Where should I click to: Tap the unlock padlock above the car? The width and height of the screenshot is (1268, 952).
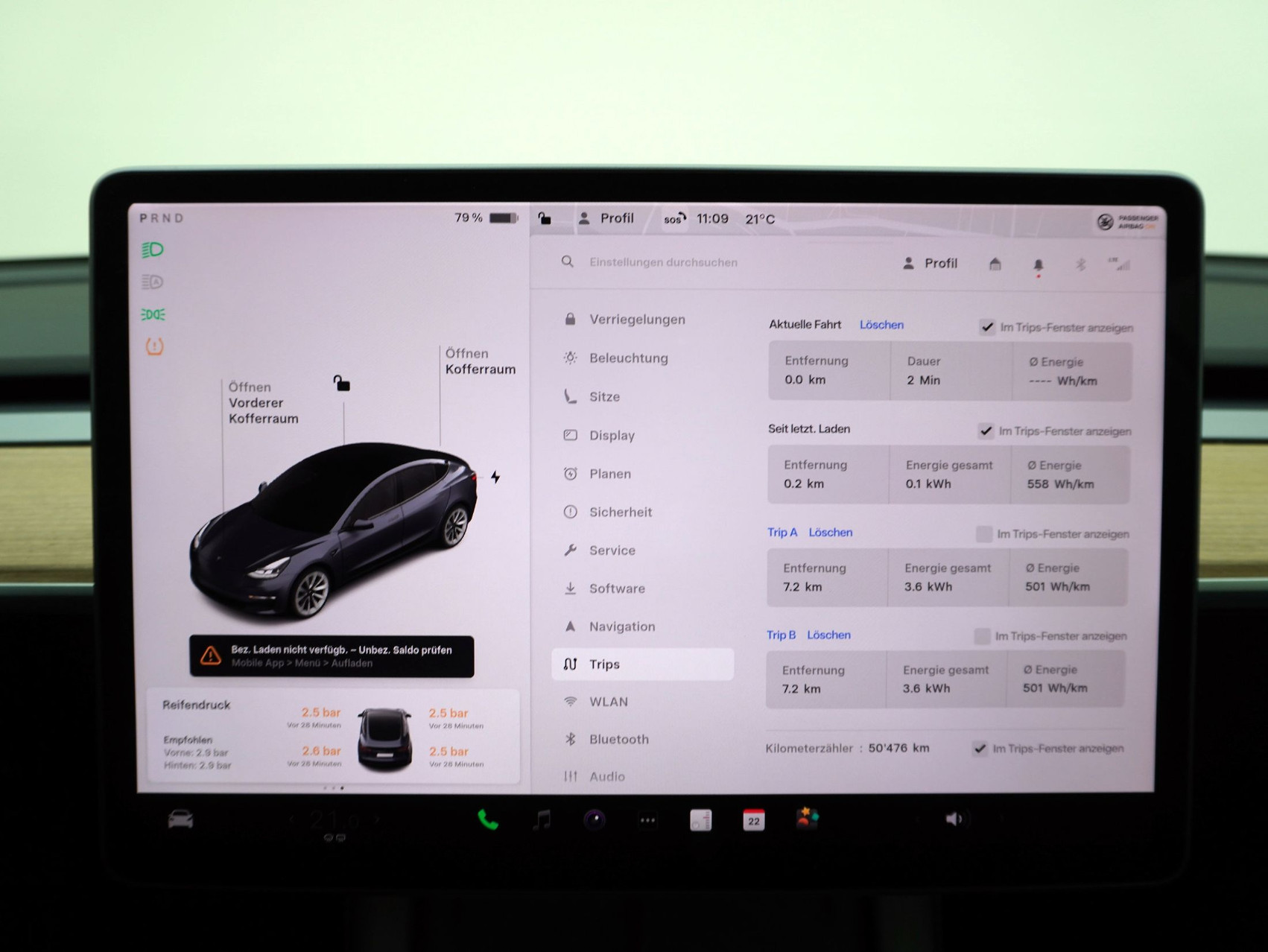[x=341, y=384]
